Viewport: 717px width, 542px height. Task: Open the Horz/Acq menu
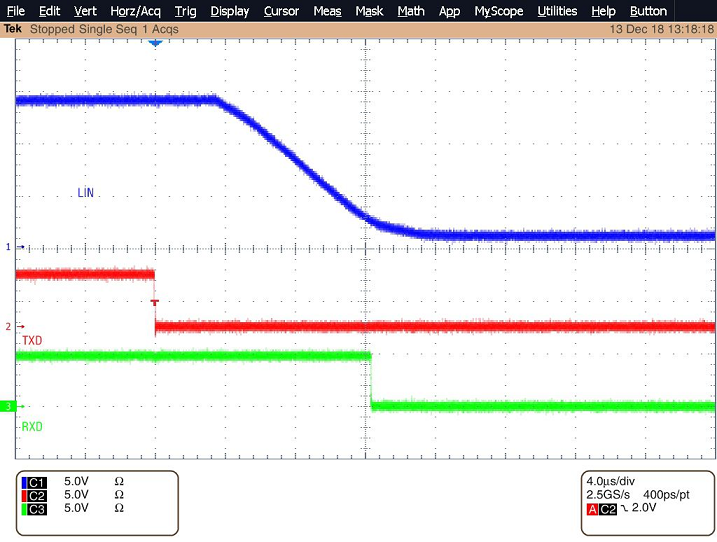(135, 11)
